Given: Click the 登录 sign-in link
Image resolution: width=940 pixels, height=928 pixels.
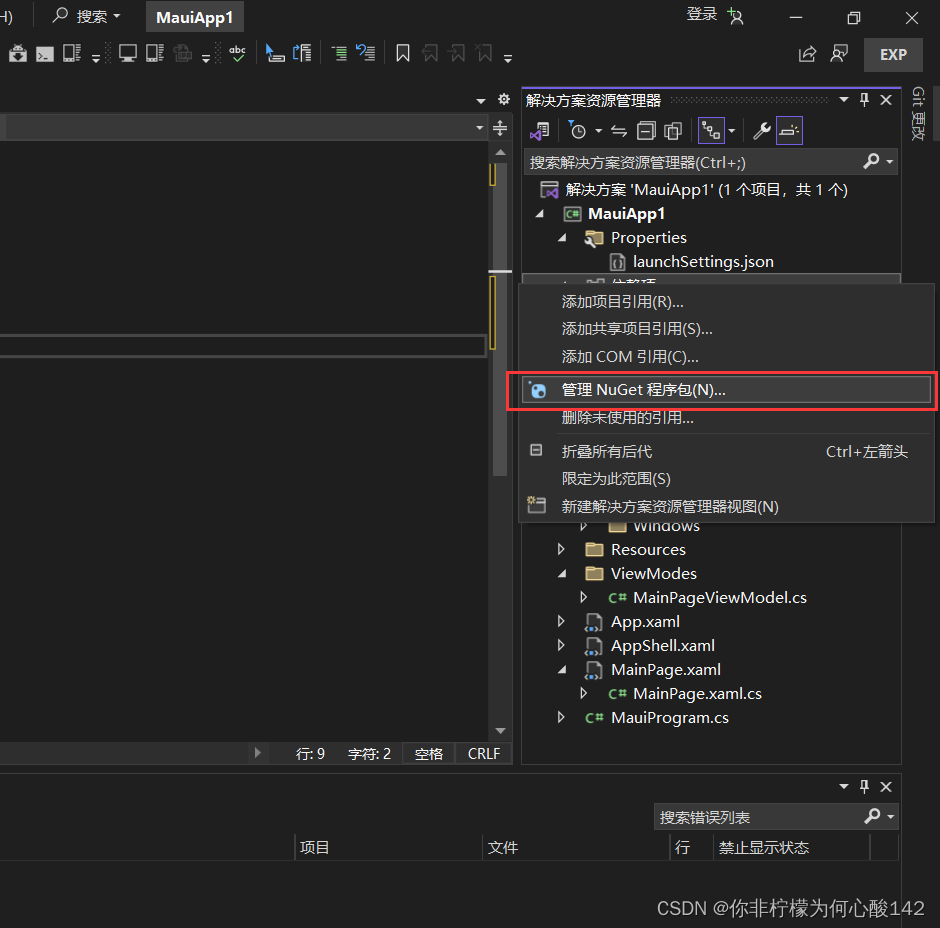Looking at the screenshot, I should 701,14.
